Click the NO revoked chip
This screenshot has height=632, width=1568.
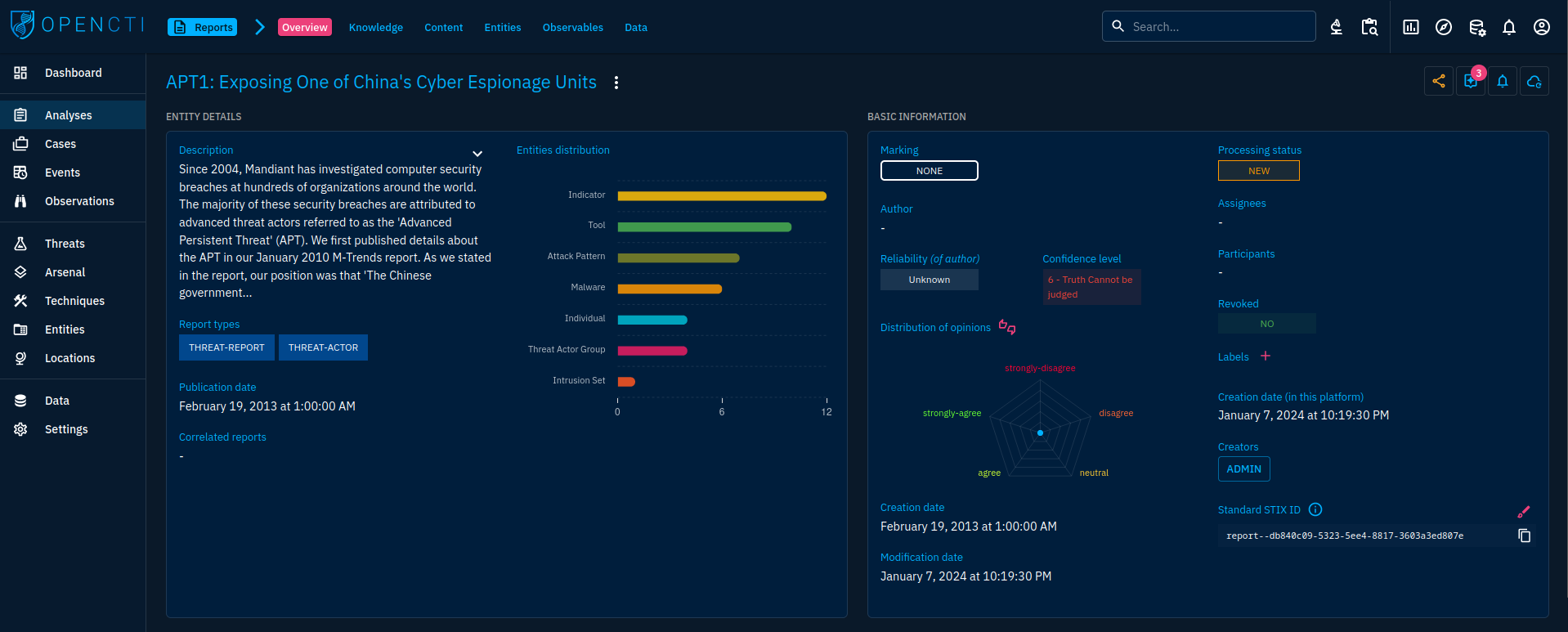[1266, 324]
